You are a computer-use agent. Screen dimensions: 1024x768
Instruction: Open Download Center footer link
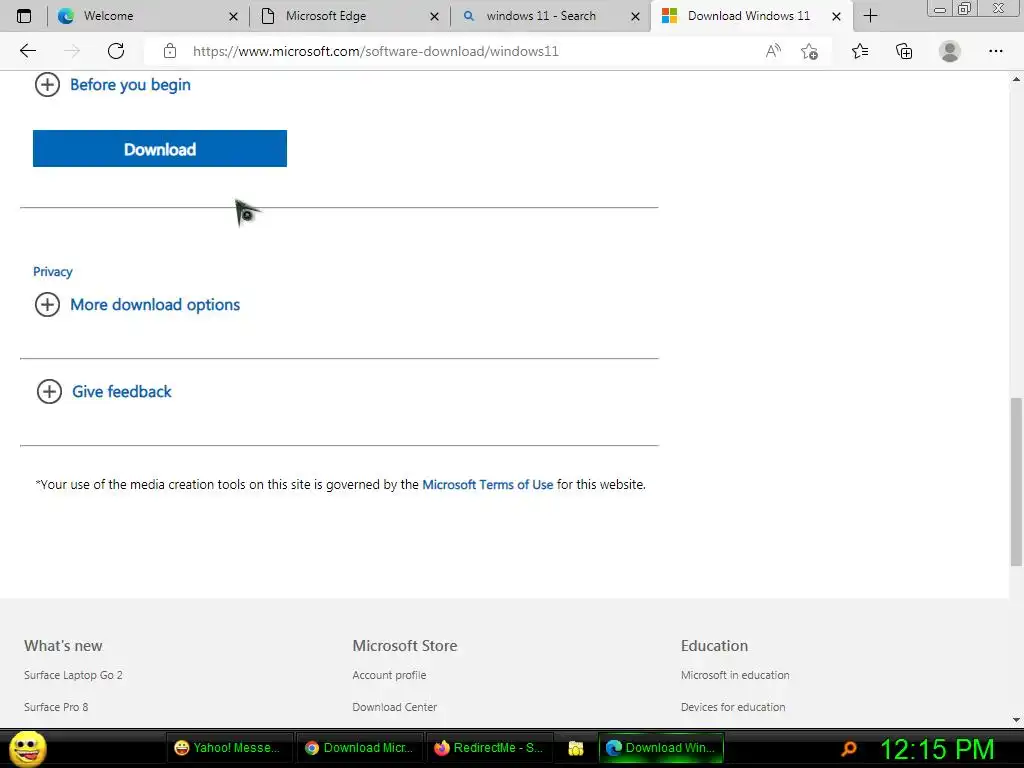pyautogui.click(x=394, y=707)
